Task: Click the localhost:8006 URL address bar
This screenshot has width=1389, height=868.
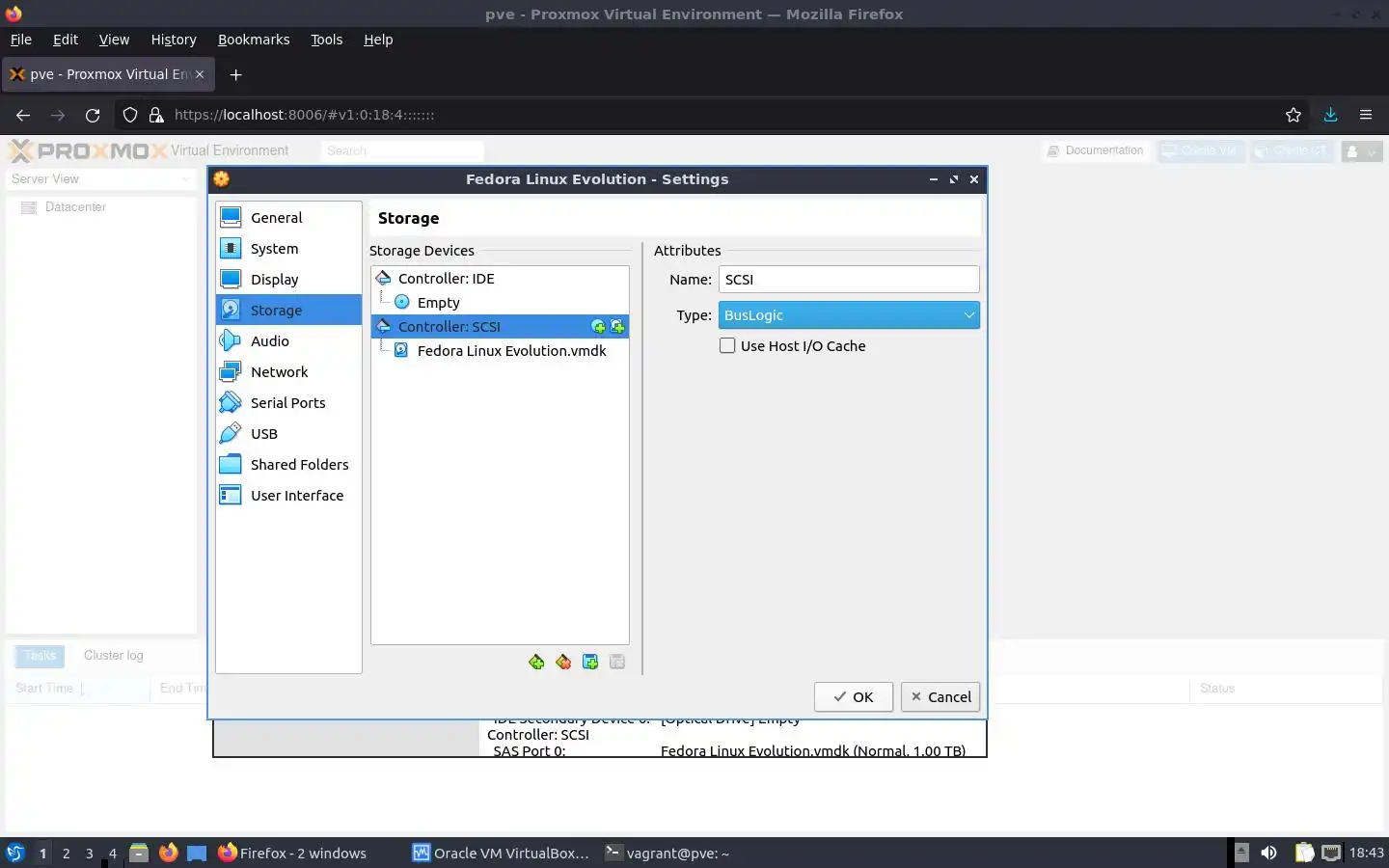Action: tap(305, 115)
